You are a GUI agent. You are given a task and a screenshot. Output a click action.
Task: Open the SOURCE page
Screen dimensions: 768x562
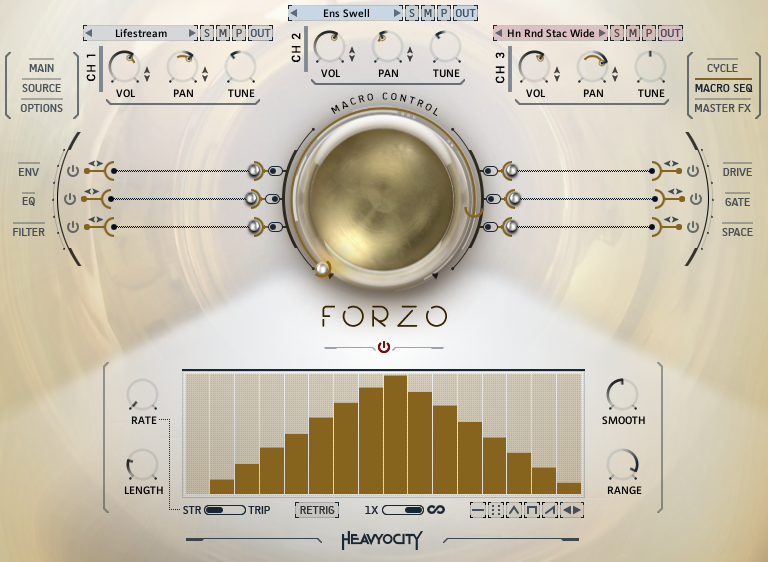(42, 88)
